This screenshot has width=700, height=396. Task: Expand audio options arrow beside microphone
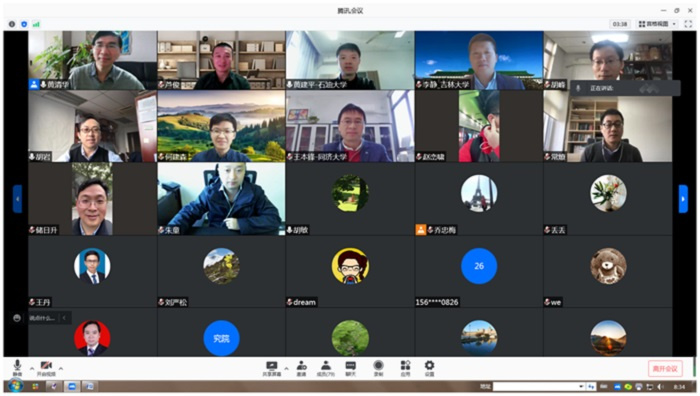coord(32,368)
